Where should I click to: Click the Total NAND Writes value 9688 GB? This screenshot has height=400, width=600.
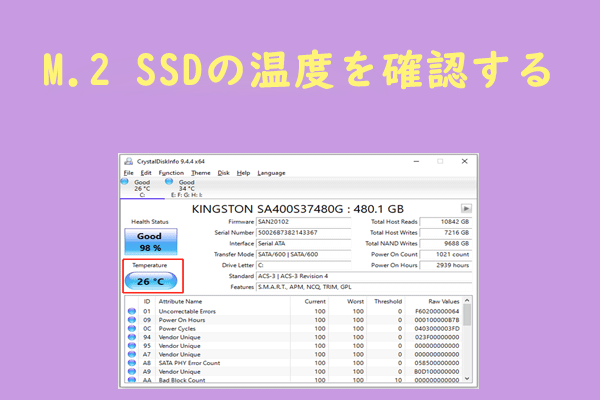[446, 243]
